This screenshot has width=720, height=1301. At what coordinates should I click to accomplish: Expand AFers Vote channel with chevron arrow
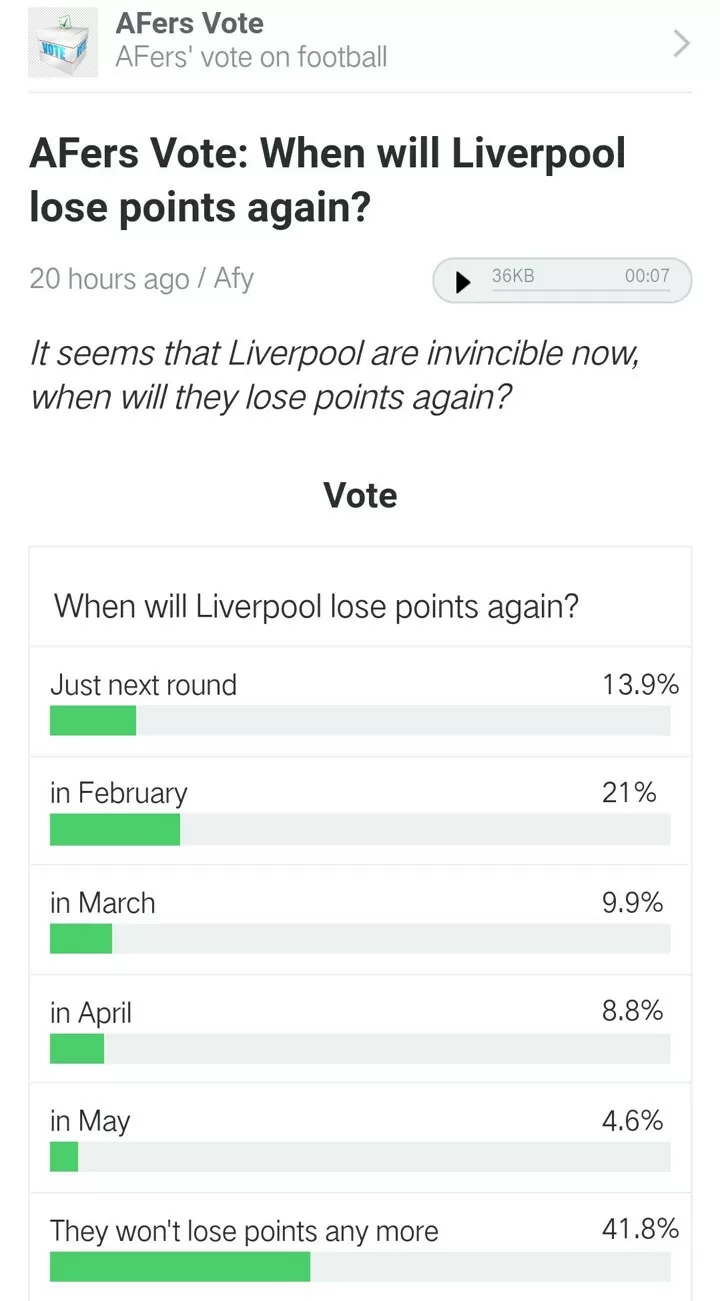[x=681, y=43]
